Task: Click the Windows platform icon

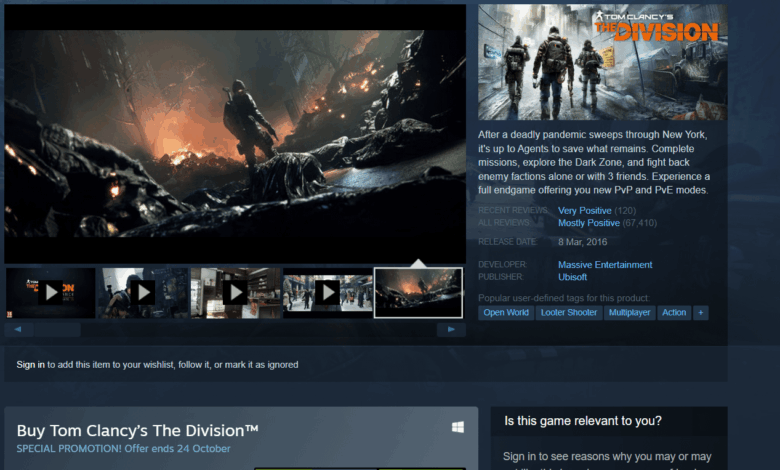Action: pos(458,427)
